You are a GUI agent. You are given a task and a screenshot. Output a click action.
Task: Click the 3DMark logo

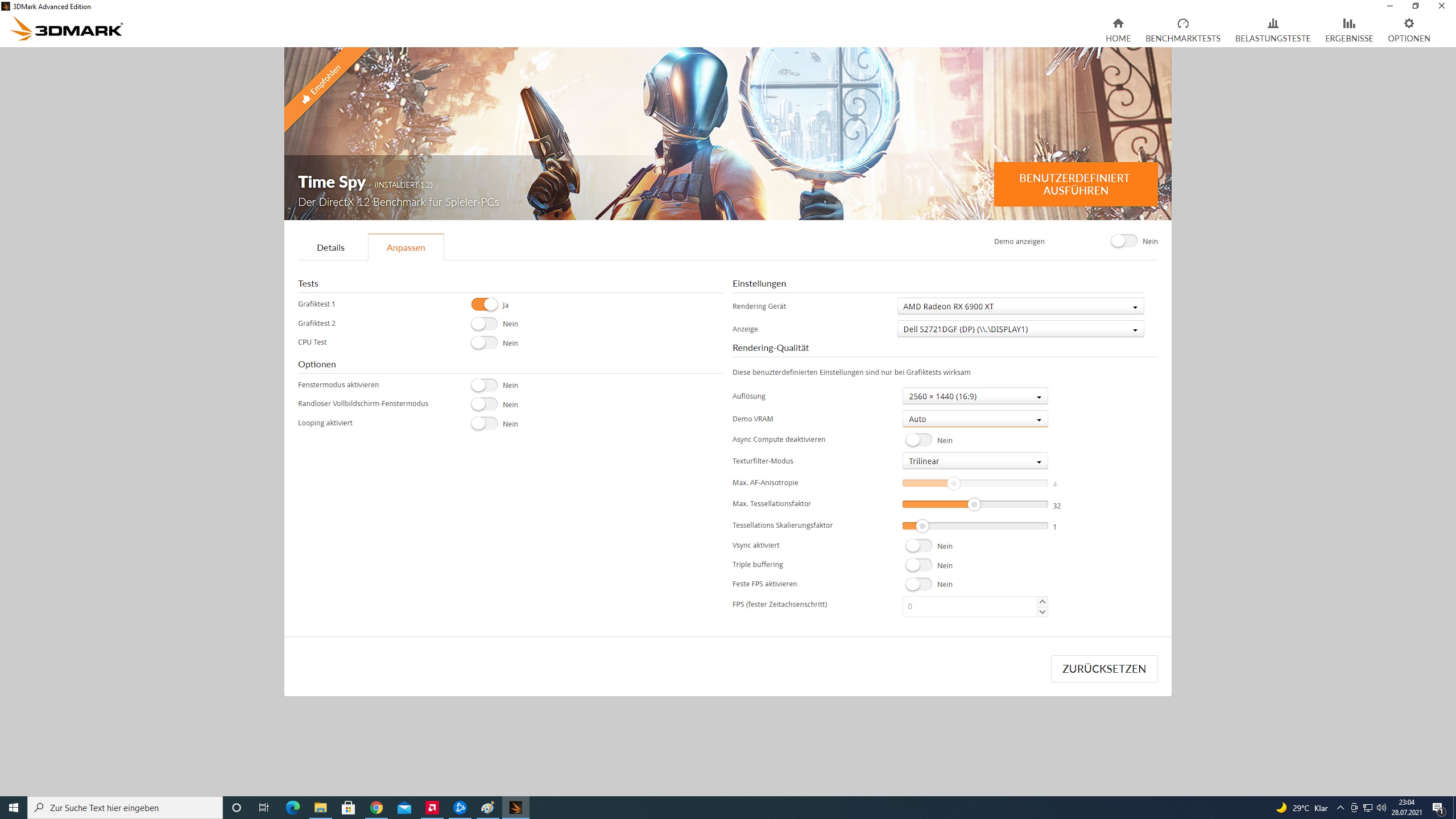[x=67, y=29]
